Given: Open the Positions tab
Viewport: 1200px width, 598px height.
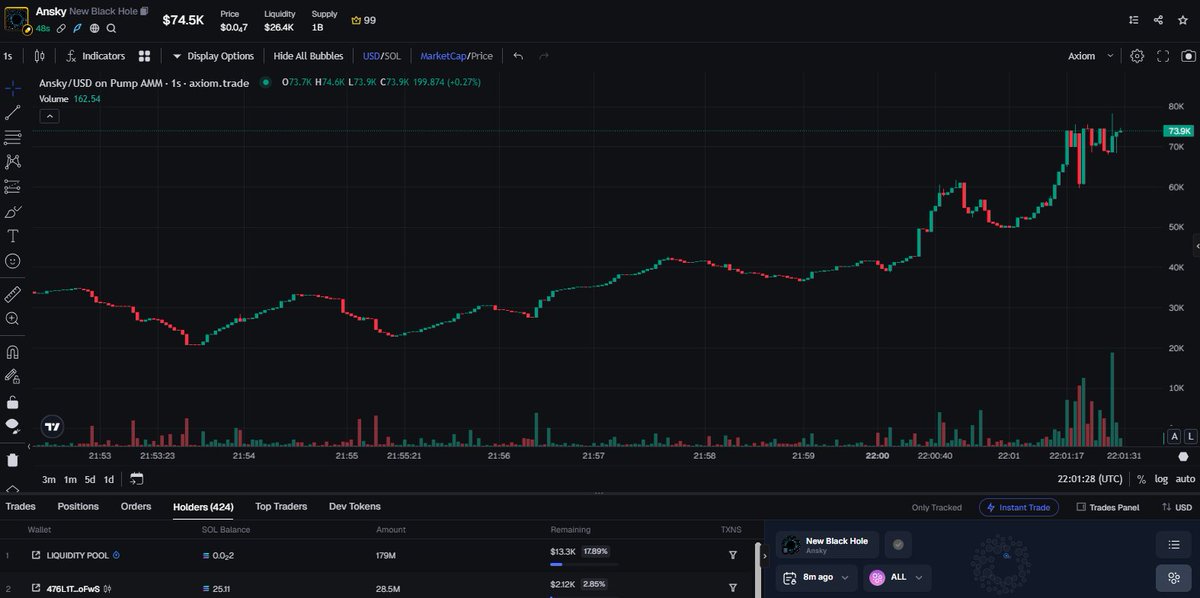Looking at the screenshot, I should [x=78, y=507].
